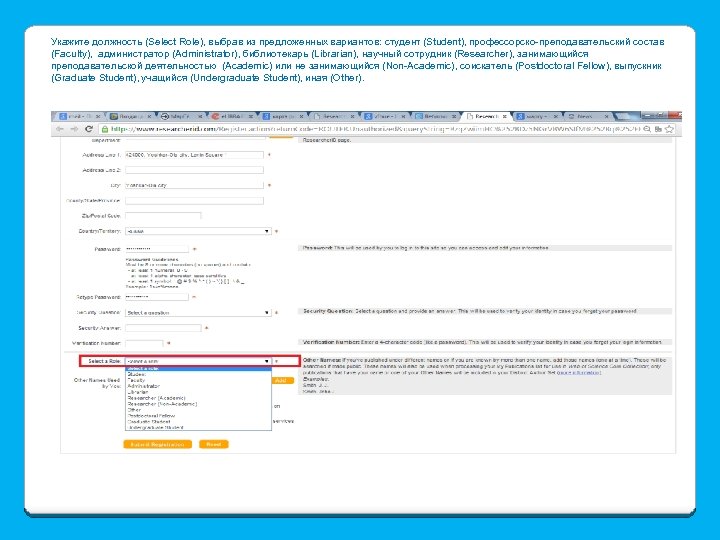
Task: Open the Security Question dropdown
Action: pyautogui.click(x=198, y=313)
